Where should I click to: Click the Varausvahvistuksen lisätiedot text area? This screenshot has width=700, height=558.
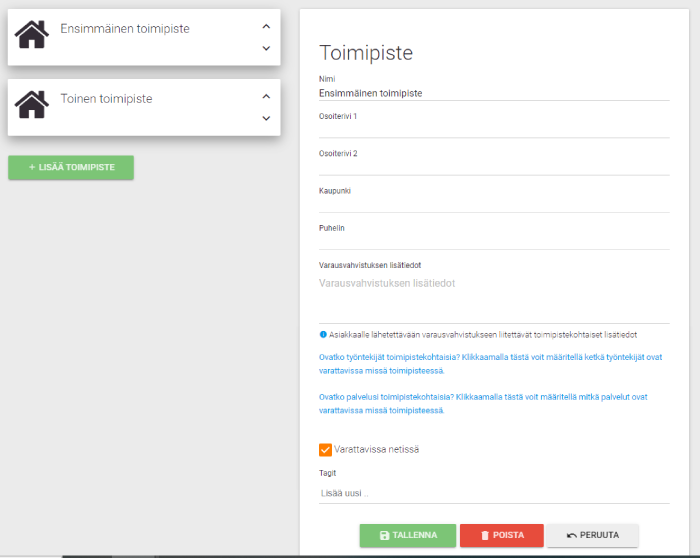pyautogui.click(x=494, y=298)
